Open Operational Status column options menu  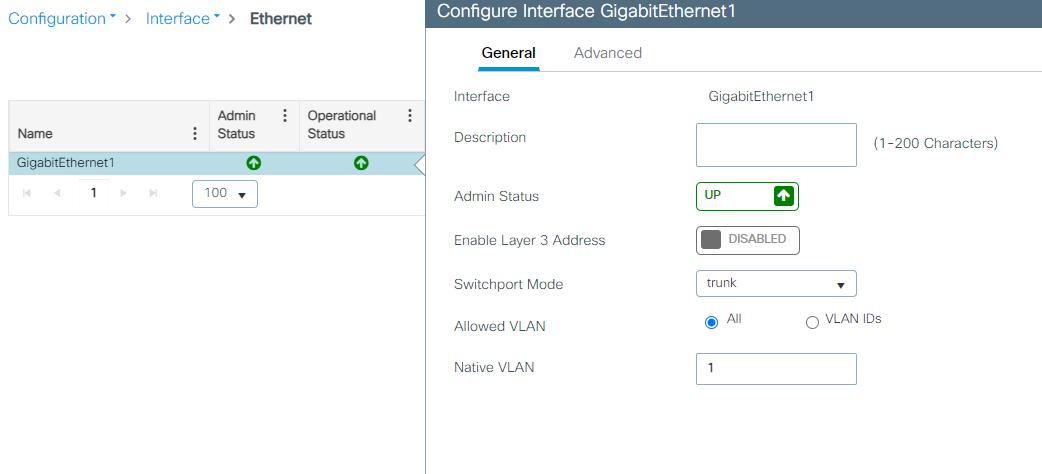click(409, 116)
